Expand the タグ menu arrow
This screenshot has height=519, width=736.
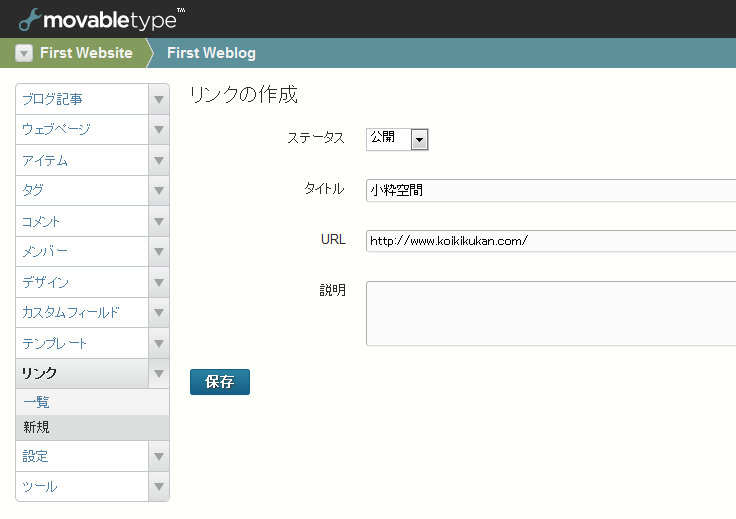click(x=159, y=191)
